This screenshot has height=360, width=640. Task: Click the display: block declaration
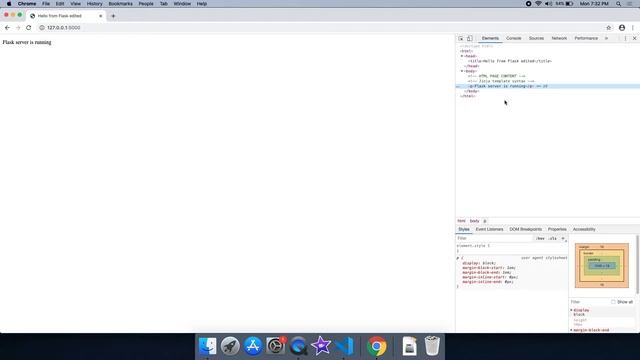point(479,263)
